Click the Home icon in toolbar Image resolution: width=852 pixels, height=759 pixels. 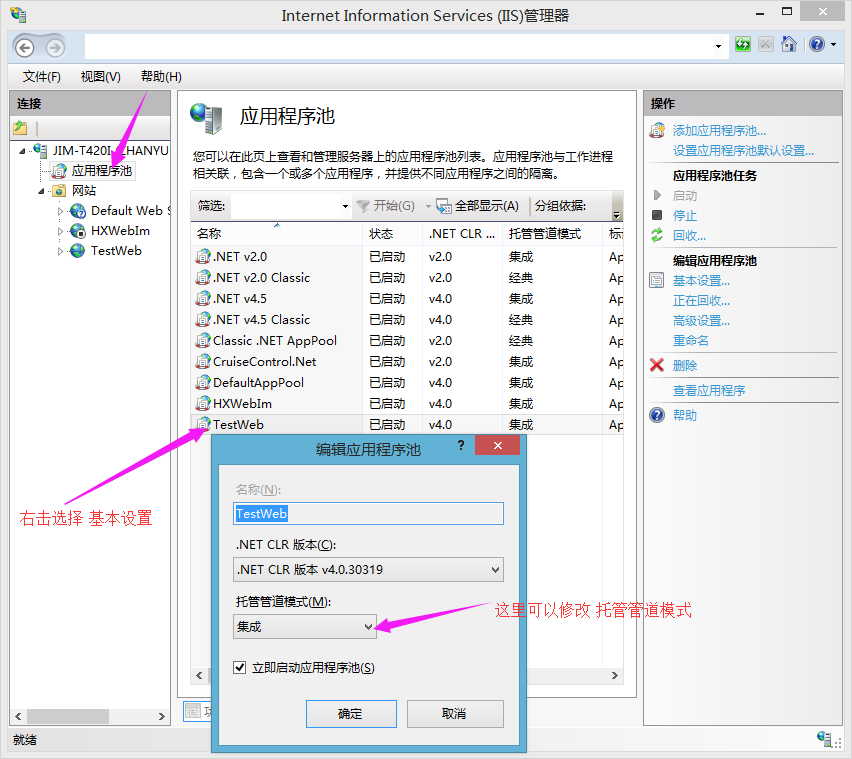pyautogui.click(x=788, y=44)
